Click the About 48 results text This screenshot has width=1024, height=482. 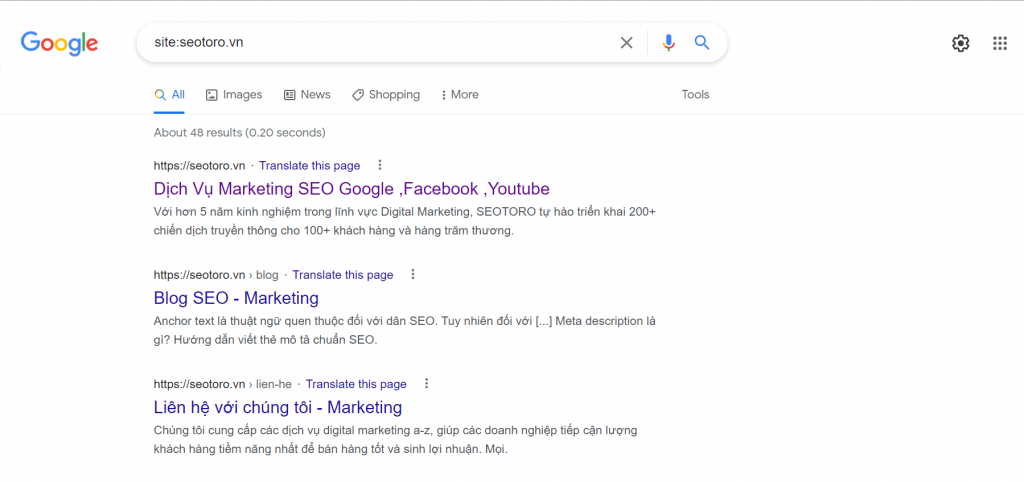240,133
